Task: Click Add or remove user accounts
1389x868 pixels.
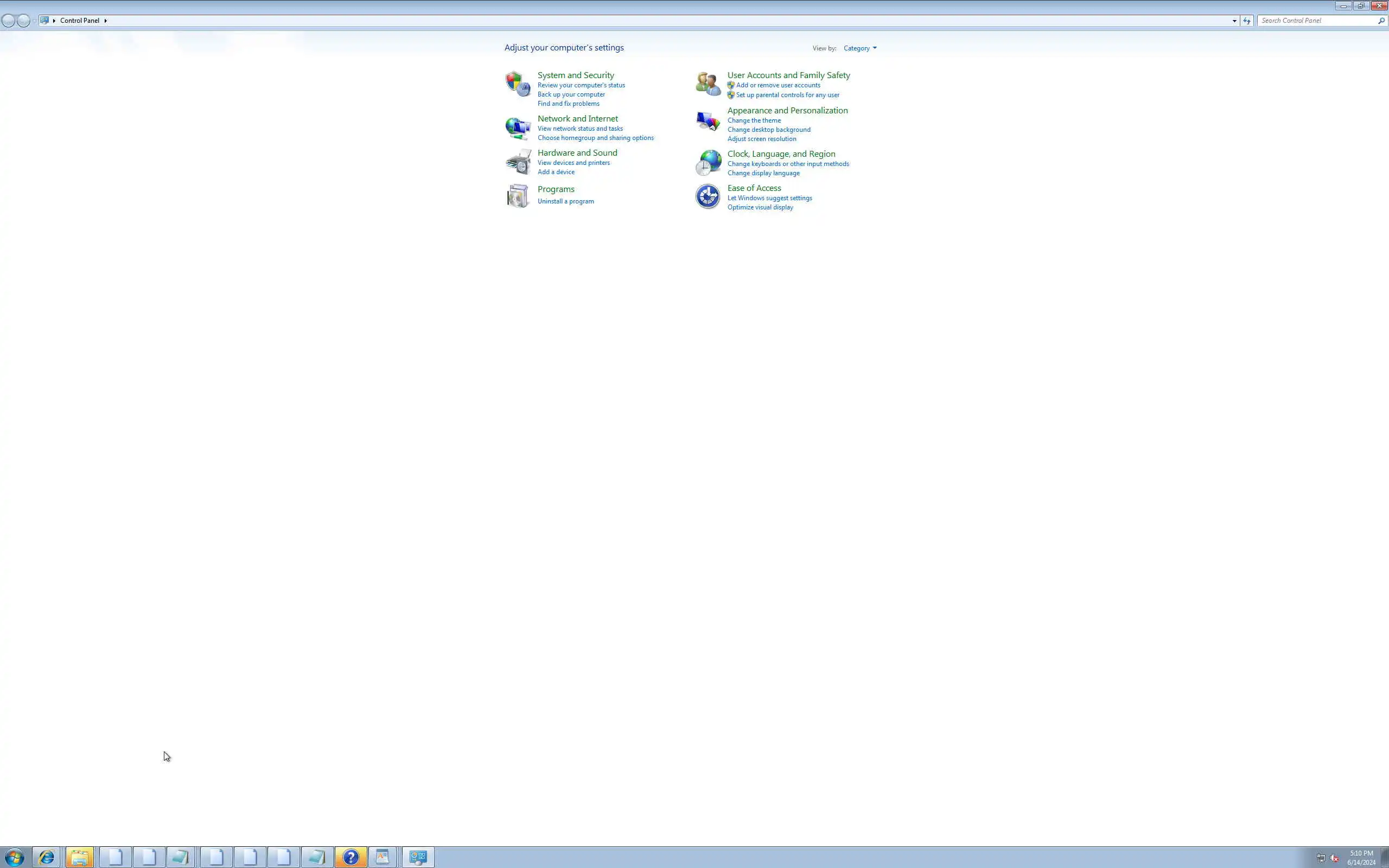Action: point(778,85)
